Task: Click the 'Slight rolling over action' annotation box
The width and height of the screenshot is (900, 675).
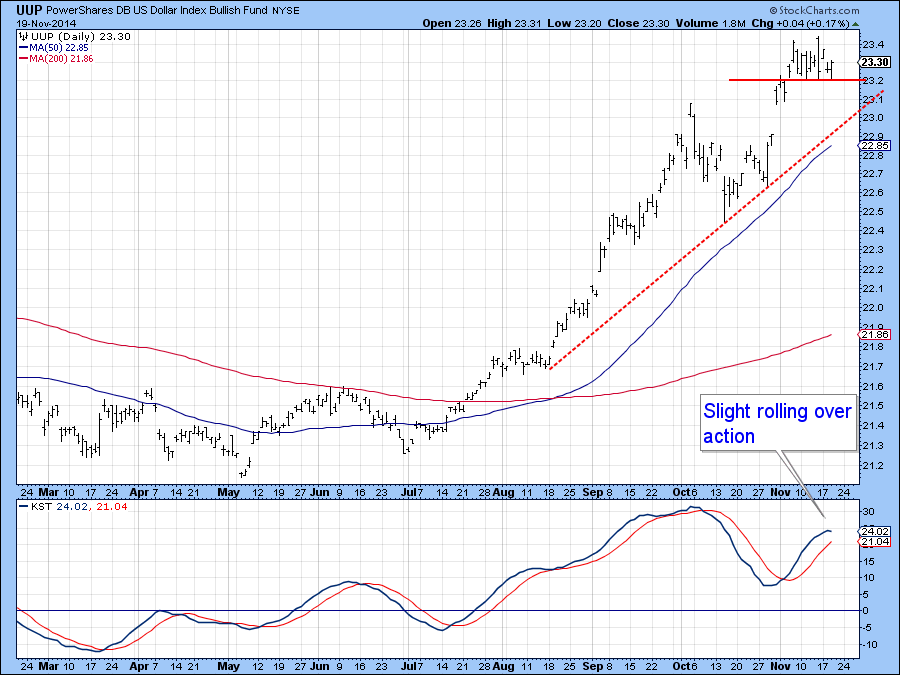Action: coord(778,422)
